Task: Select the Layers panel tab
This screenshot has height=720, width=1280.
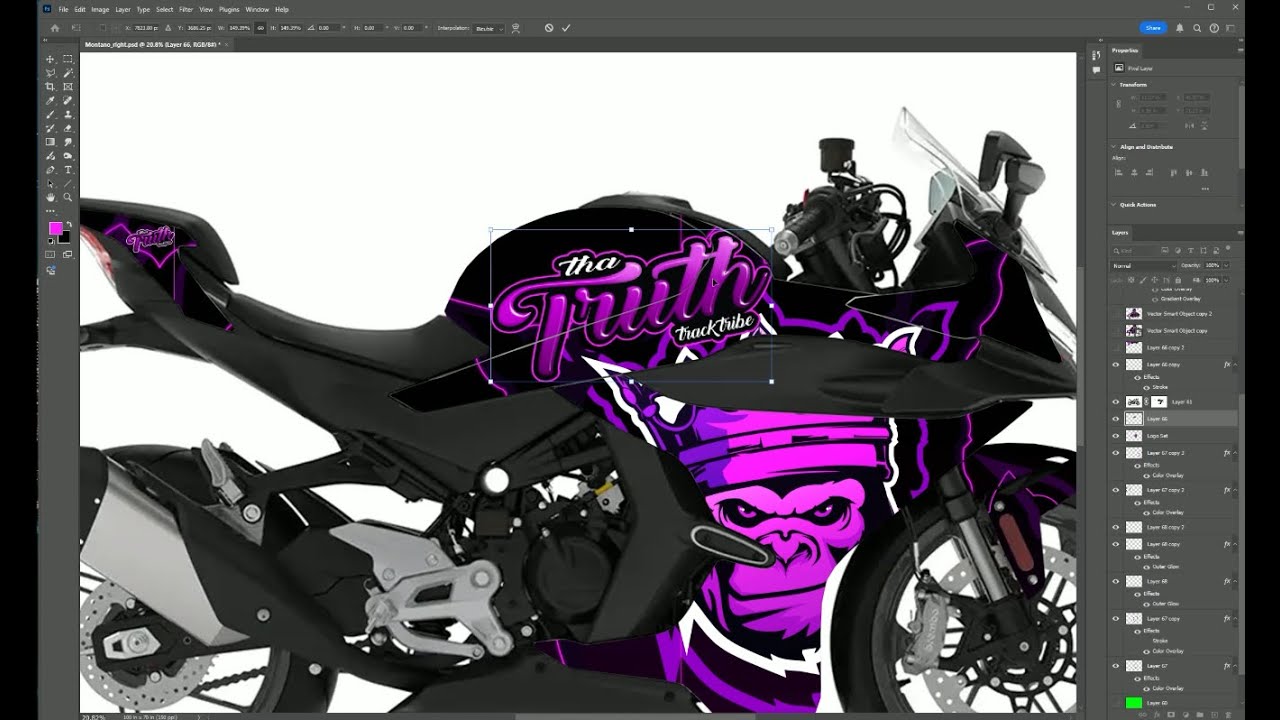Action: 1120,232
